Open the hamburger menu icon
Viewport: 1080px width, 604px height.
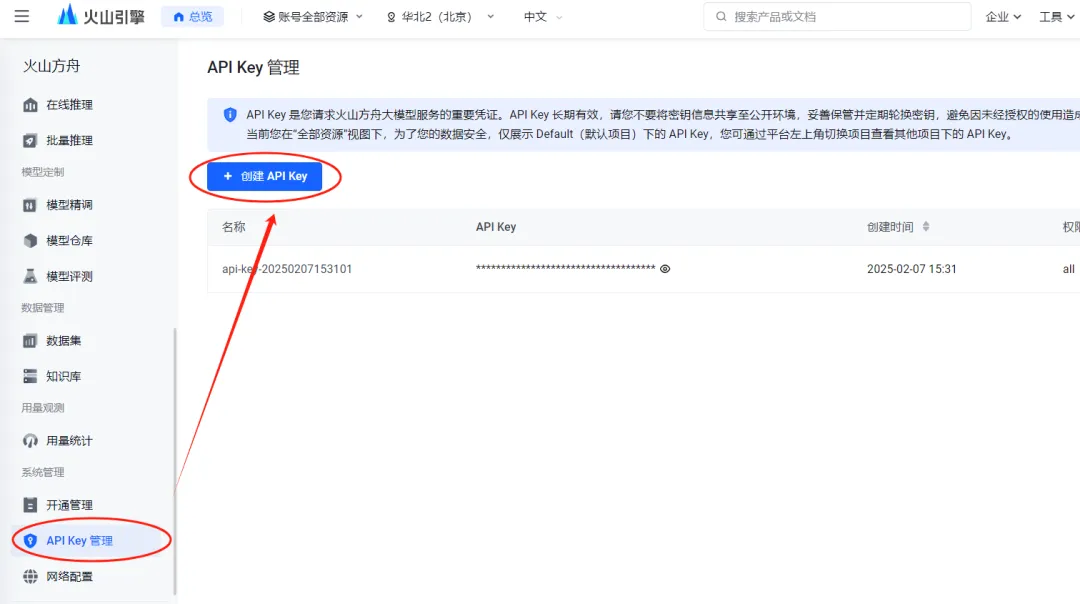(22, 16)
